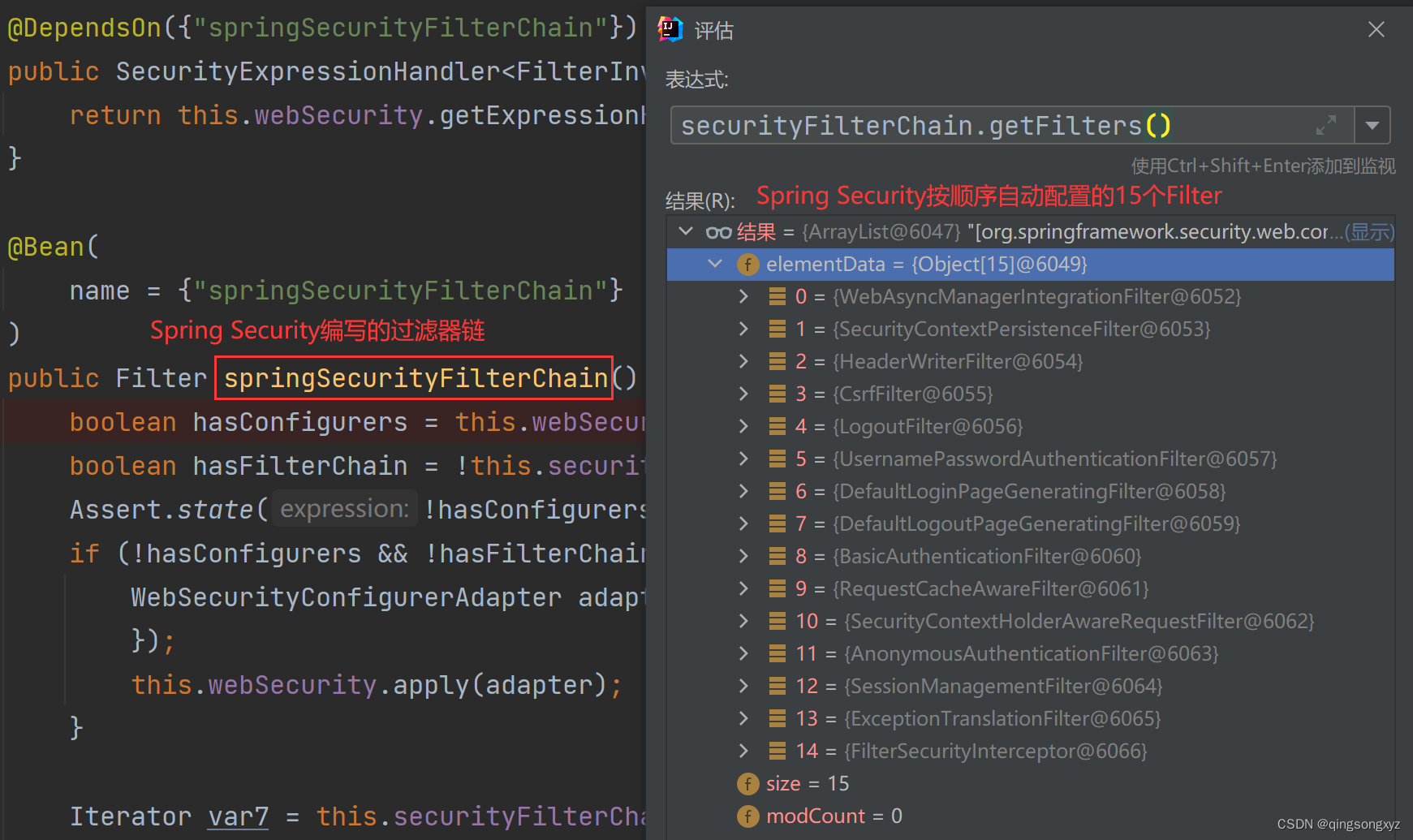Click Assert.state call in editor
Image resolution: width=1413 pixels, height=840 pixels.
(x=162, y=510)
